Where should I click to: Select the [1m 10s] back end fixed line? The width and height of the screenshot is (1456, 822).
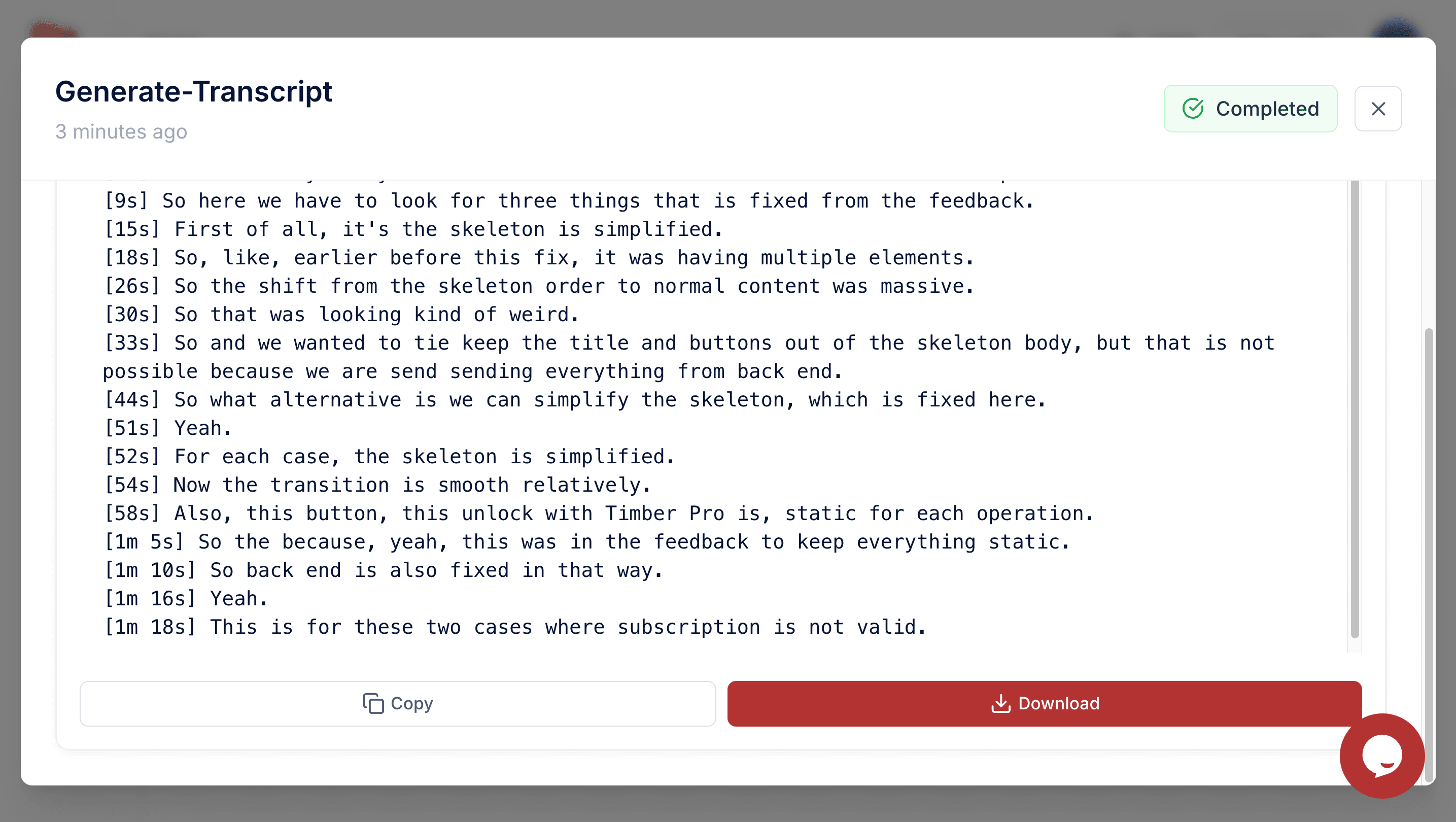click(x=383, y=570)
